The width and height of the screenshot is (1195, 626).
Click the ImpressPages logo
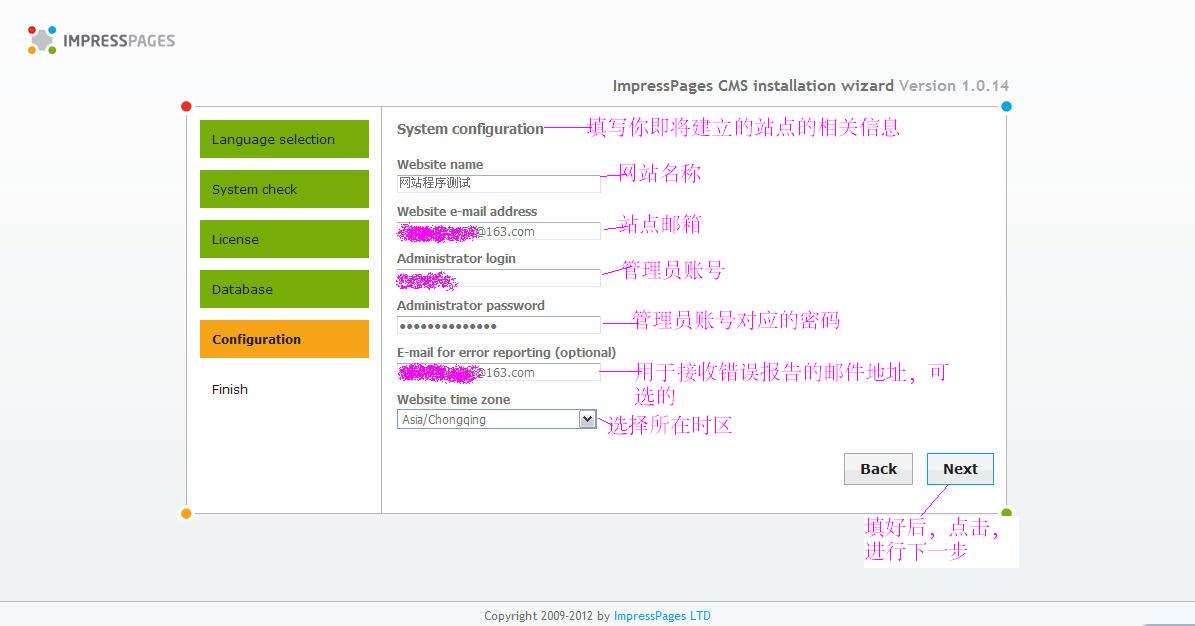101,40
